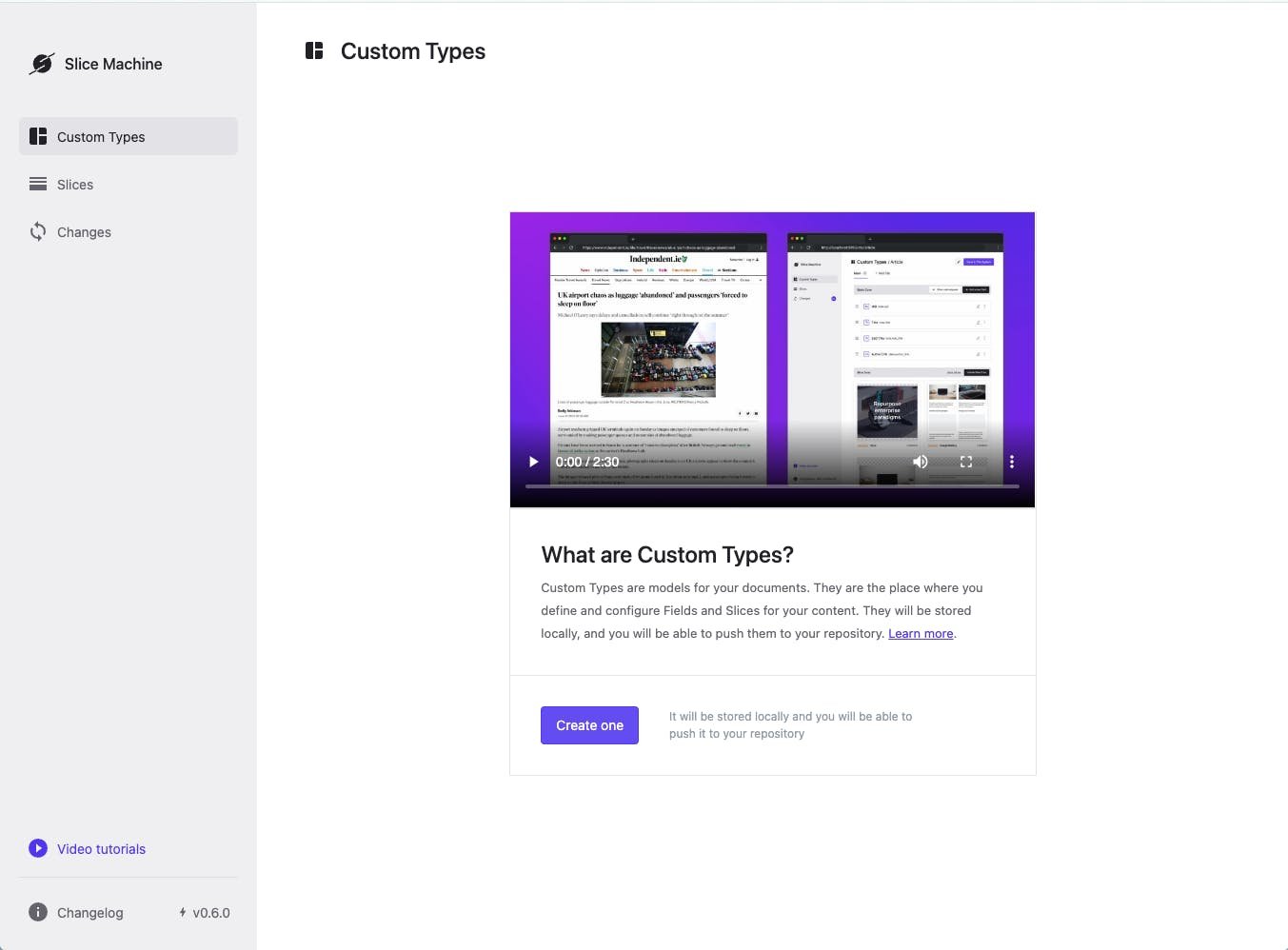The width and height of the screenshot is (1288, 950).
Task: Follow the Learn more link
Action: pyautogui.click(x=921, y=634)
